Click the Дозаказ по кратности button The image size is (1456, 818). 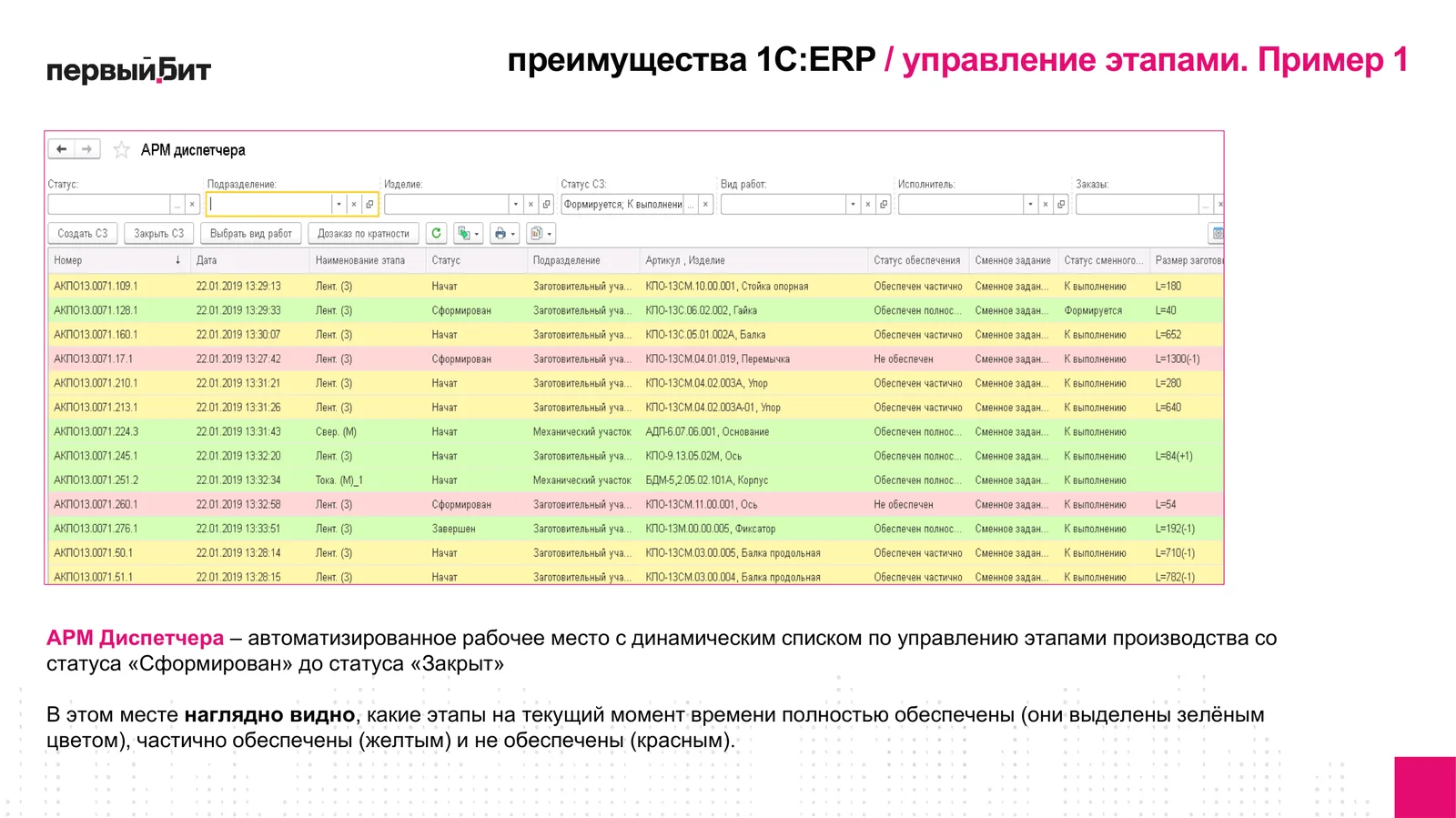tap(364, 234)
